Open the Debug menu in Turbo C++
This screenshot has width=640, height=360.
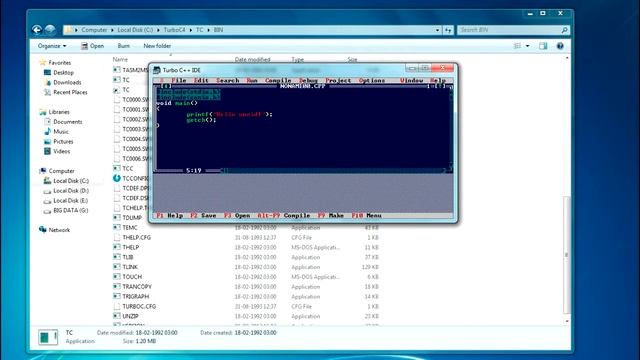(308, 80)
